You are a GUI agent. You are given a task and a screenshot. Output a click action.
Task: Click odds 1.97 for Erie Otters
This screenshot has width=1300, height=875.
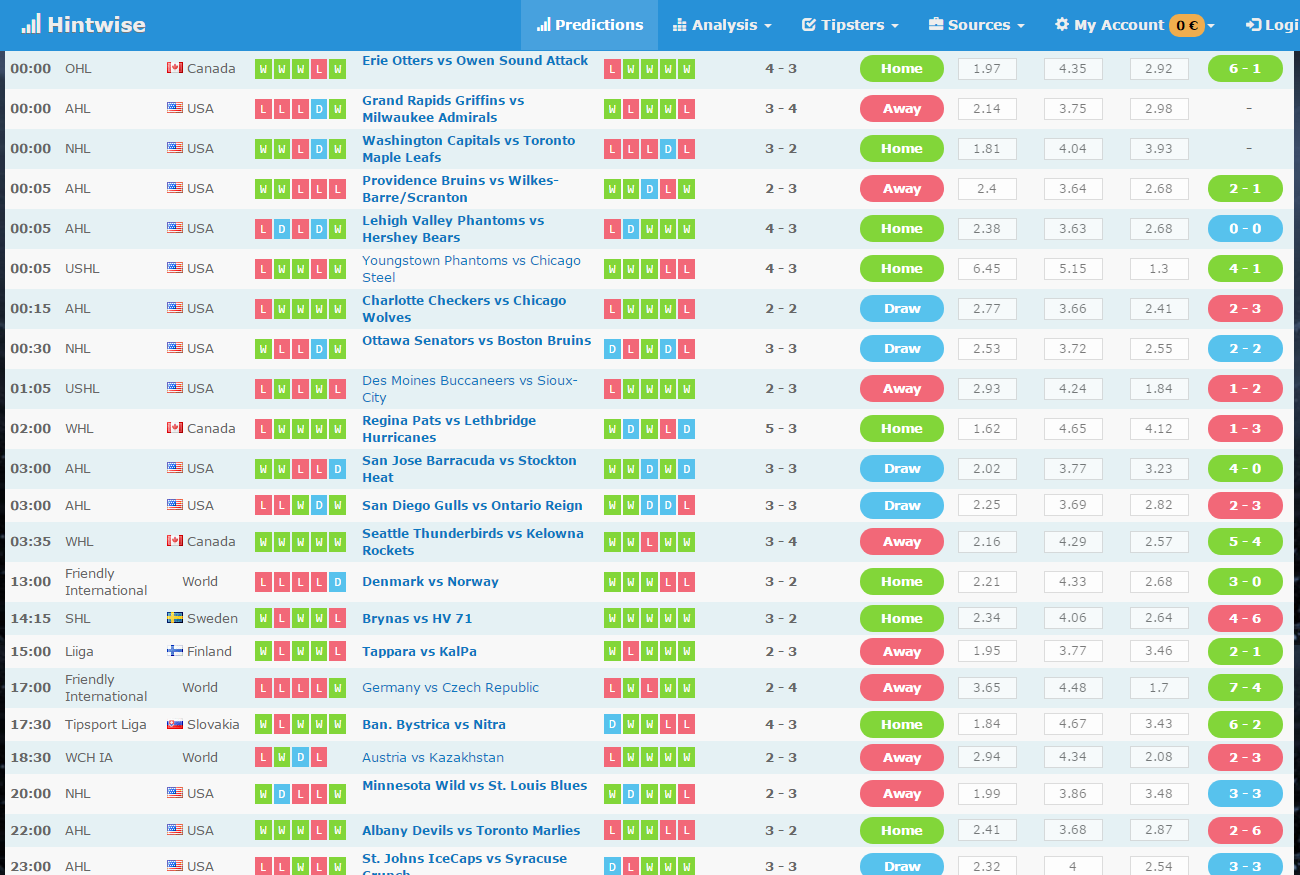coord(987,69)
